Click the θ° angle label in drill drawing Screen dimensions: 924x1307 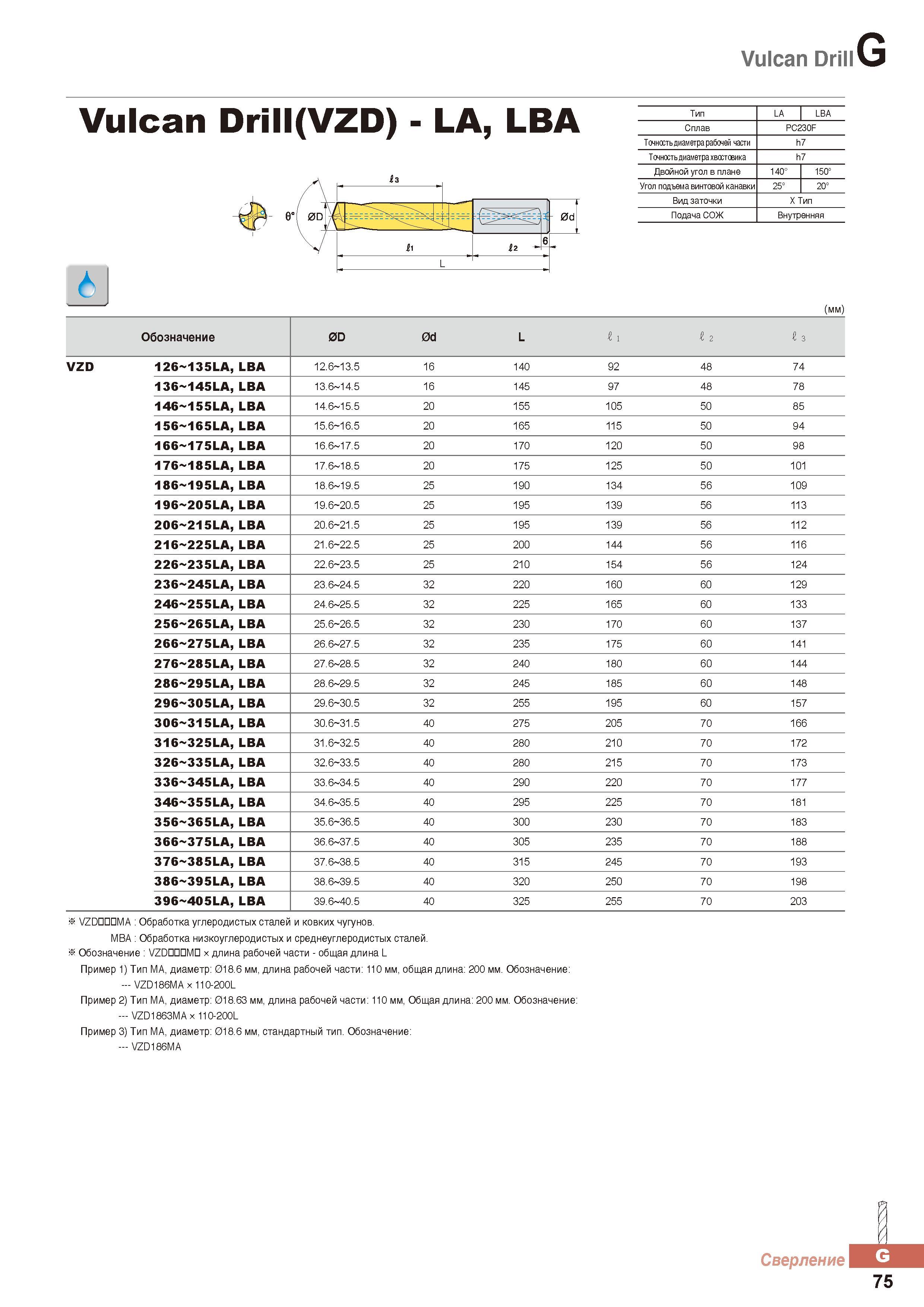click(x=290, y=216)
